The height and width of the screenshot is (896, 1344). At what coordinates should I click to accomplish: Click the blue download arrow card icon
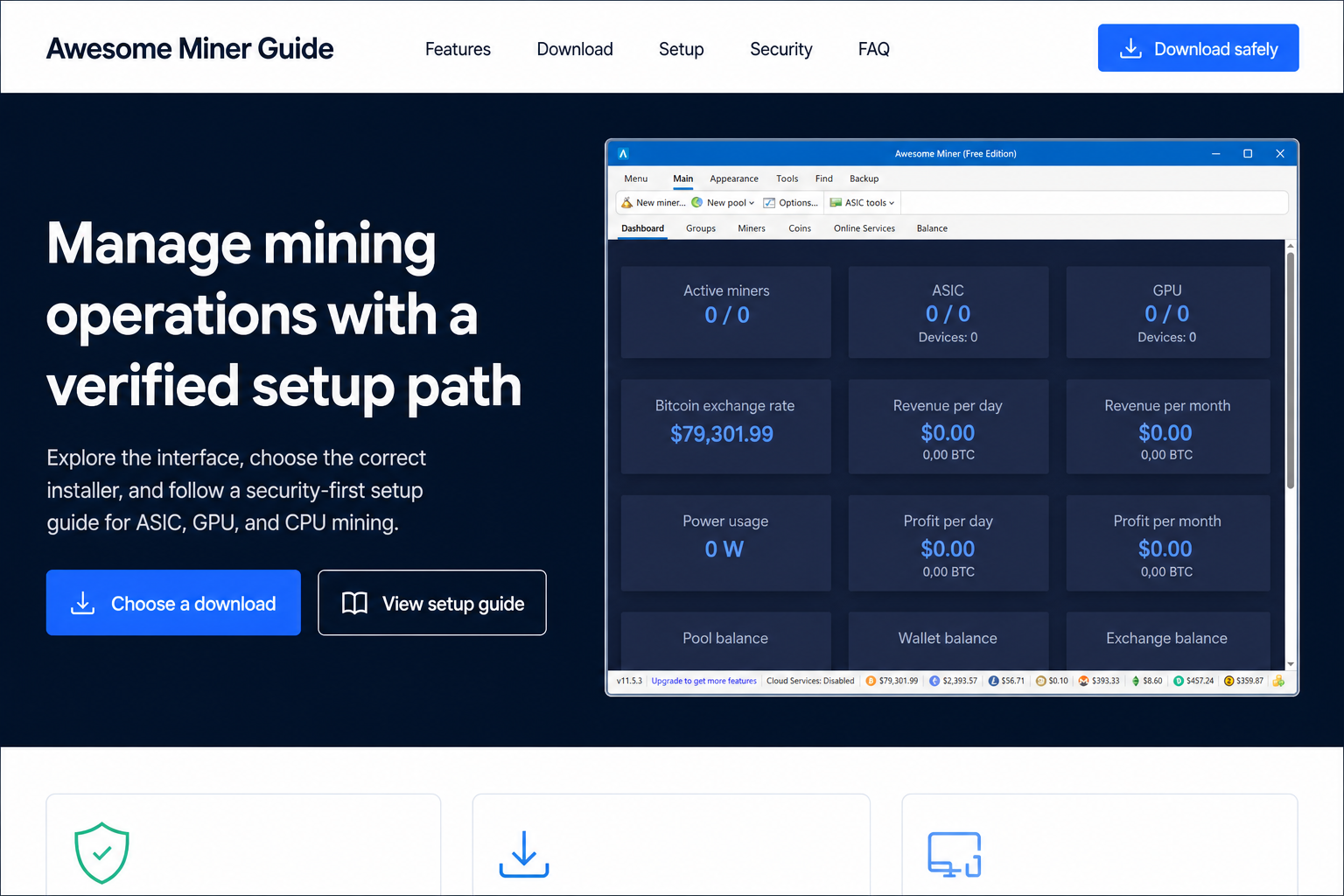(524, 854)
